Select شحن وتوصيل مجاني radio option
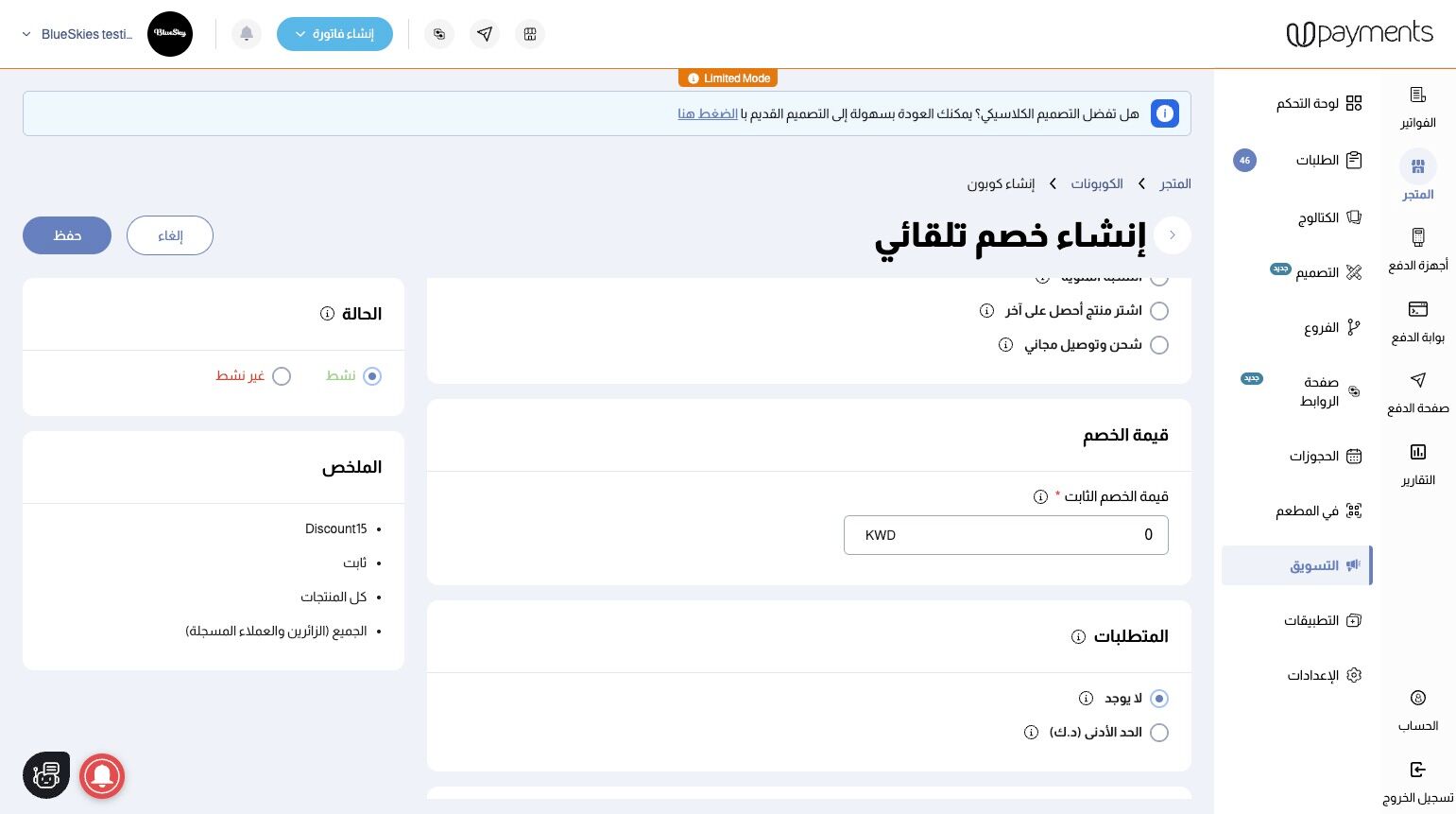Screen dimensions: 1456x814 coord(1159,344)
